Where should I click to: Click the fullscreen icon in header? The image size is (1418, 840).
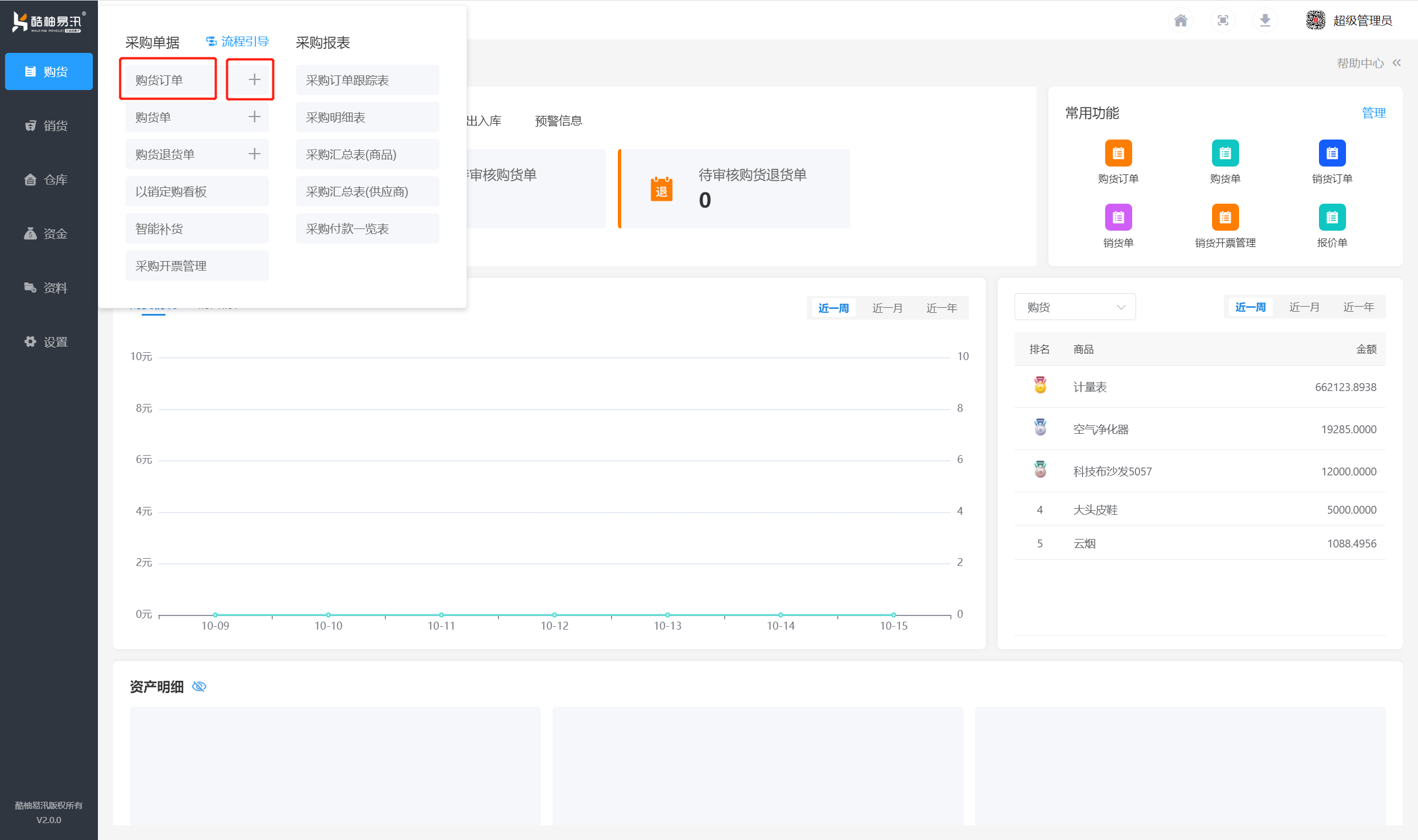click(x=1223, y=21)
